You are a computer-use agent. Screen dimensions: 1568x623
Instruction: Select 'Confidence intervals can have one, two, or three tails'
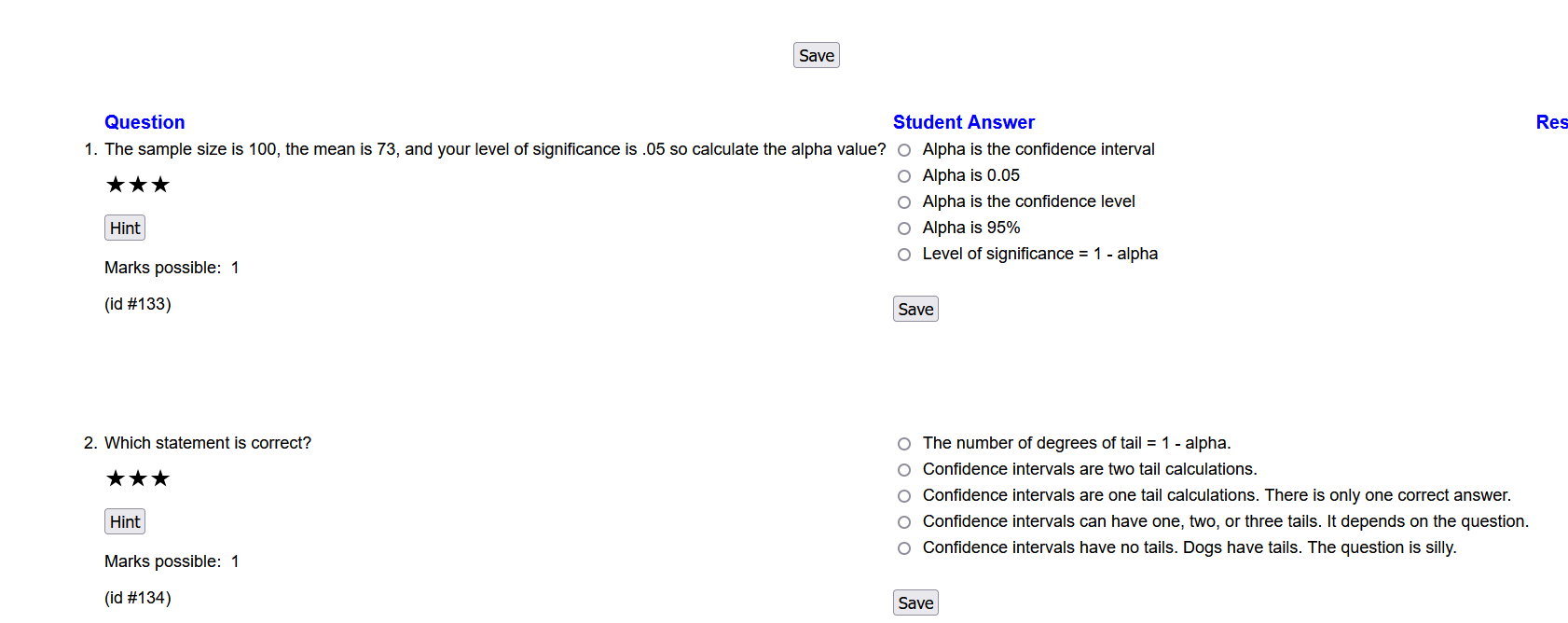903,521
